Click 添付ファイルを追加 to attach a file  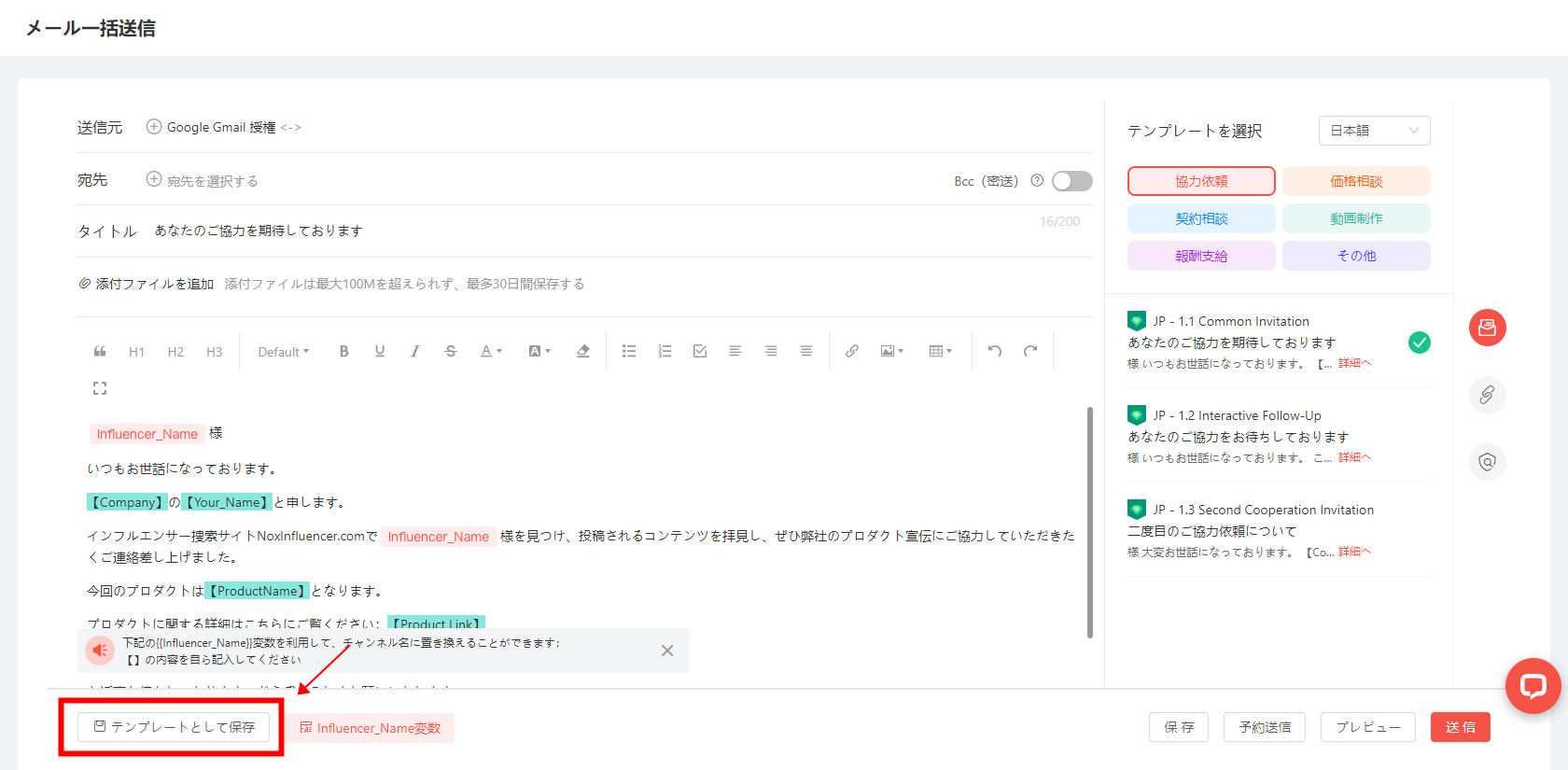[147, 284]
